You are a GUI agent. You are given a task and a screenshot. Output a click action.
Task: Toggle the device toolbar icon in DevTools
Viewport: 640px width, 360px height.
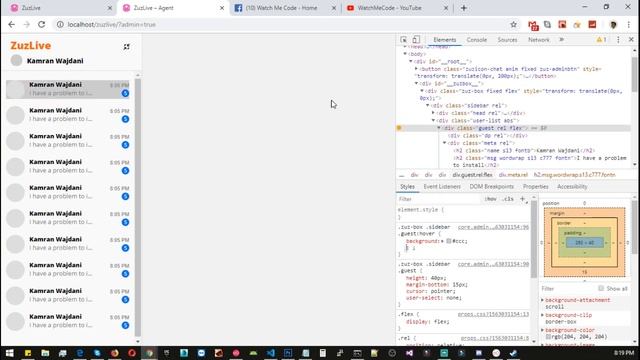pyautogui.click(x=416, y=40)
